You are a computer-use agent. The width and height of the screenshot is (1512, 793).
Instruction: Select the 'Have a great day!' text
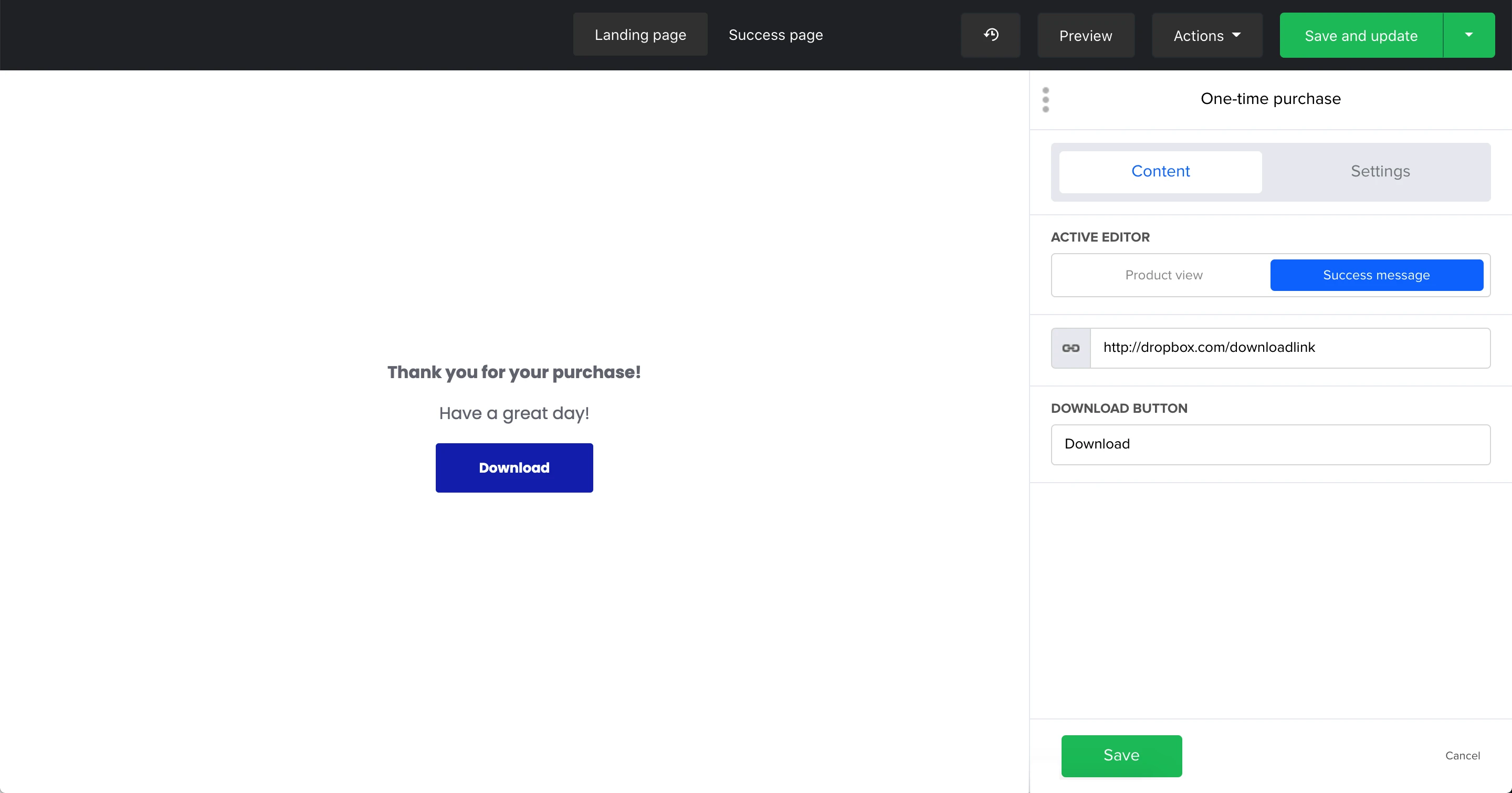click(x=513, y=413)
